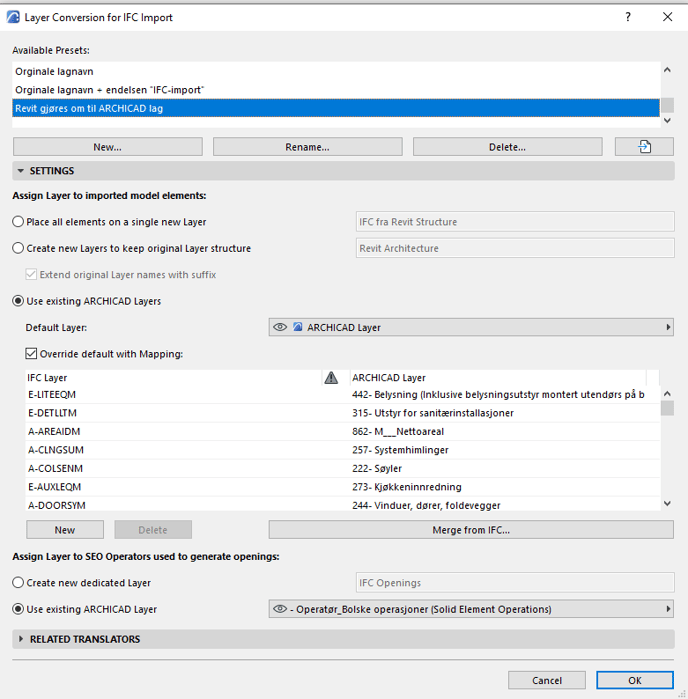Click the ARCHICAD icon in the title bar
The height and width of the screenshot is (699, 688).
click(x=13, y=17)
